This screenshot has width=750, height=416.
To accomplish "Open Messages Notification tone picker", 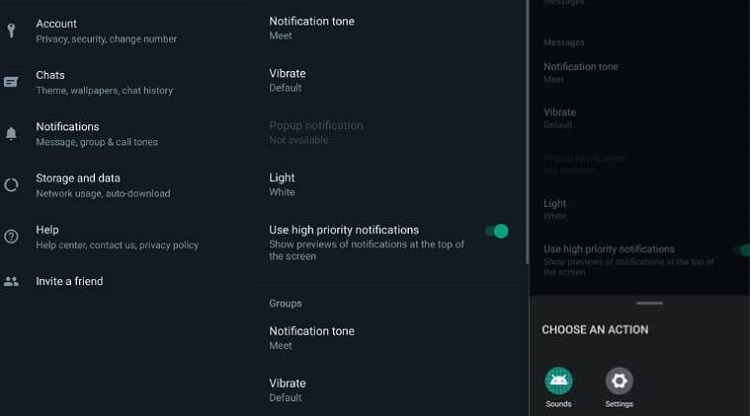I will tap(312, 27).
